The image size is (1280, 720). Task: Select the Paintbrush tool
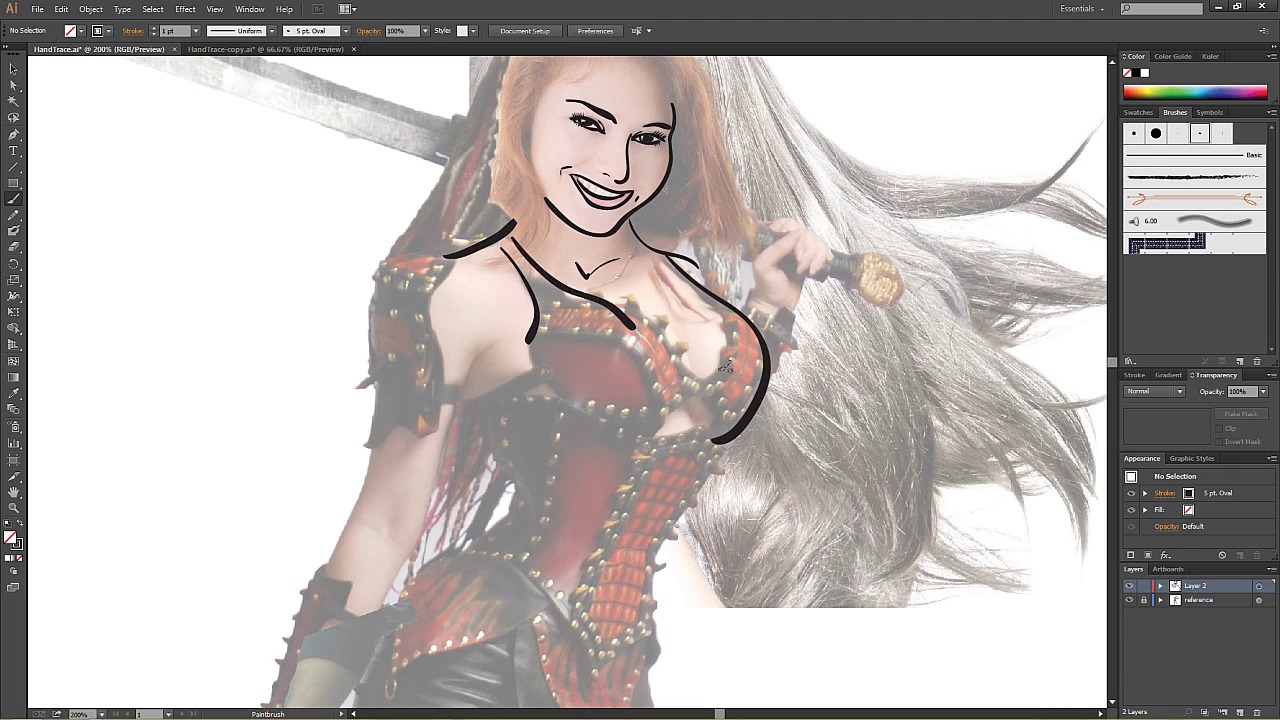[13, 199]
